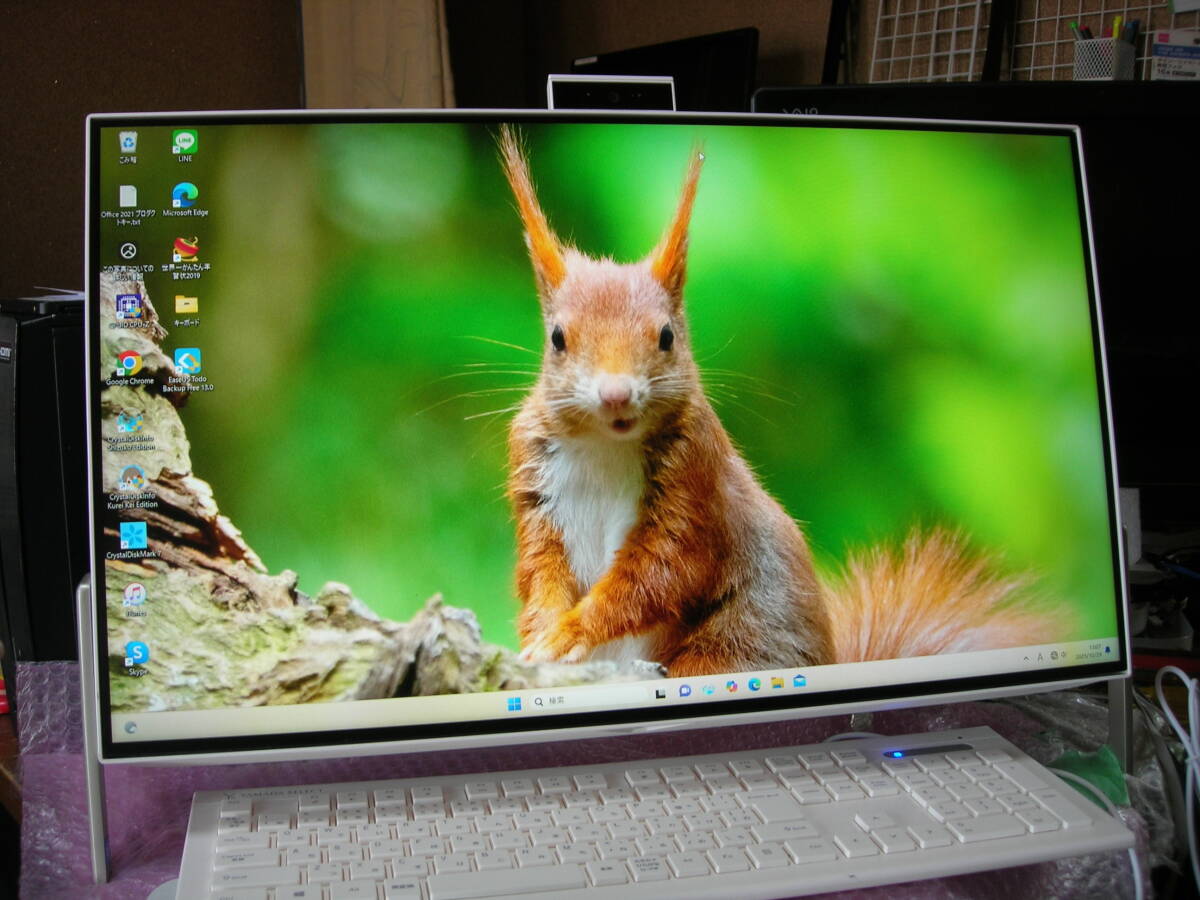This screenshot has height=900, width=1200.
Task: Open File Explorer on the taskbar
Action: pyautogui.click(x=777, y=682)
